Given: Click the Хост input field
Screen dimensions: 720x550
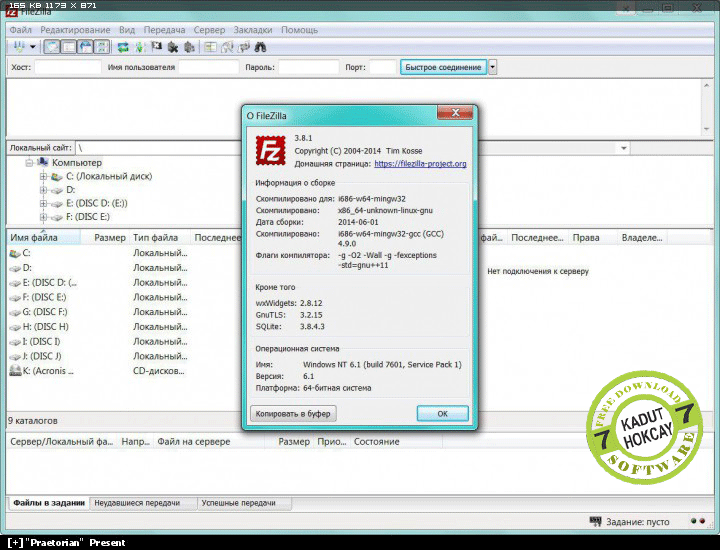Looking at the screenshot, I should tap(68, 67).
